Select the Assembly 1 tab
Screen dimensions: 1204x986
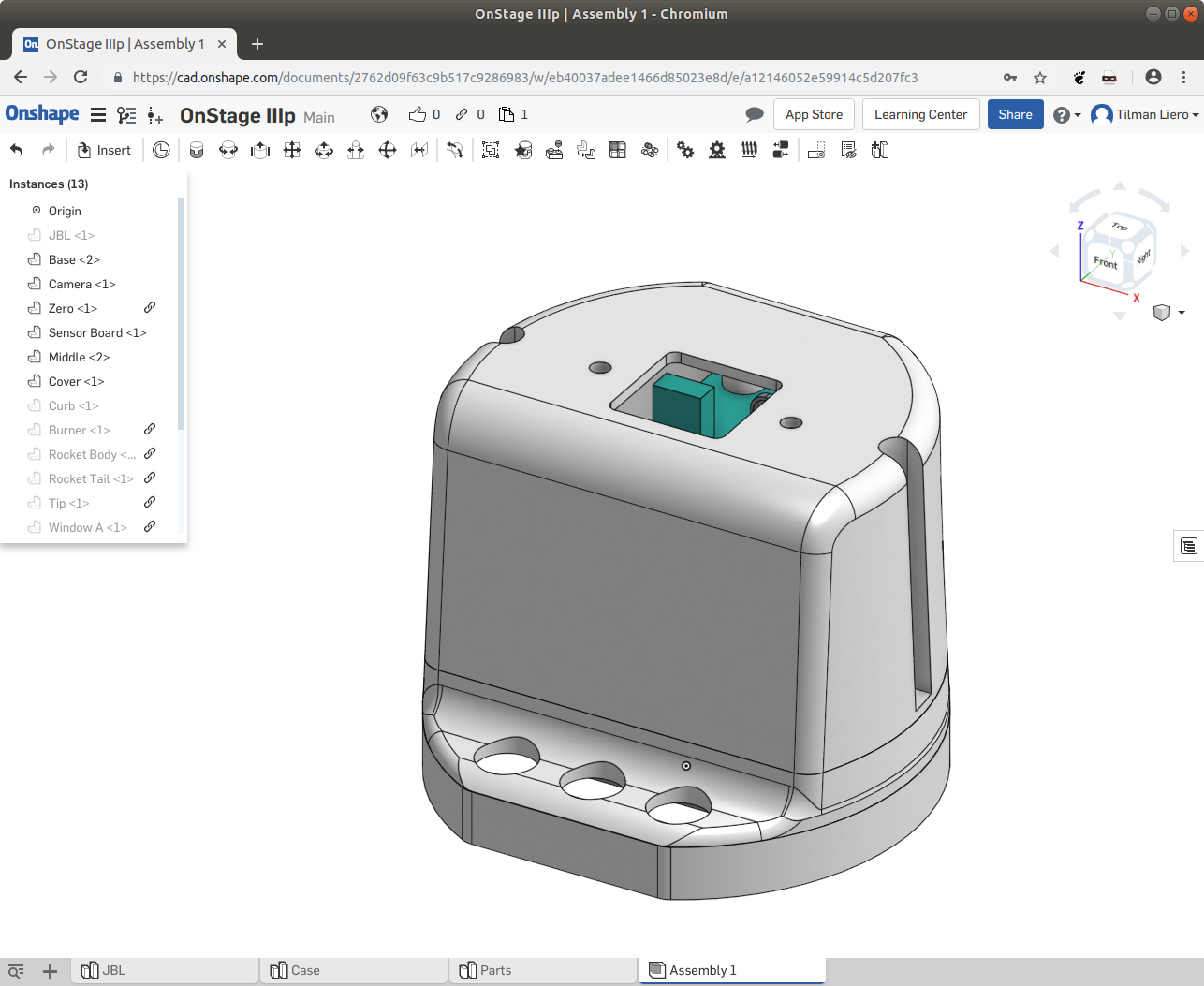[x=732, y=970]
